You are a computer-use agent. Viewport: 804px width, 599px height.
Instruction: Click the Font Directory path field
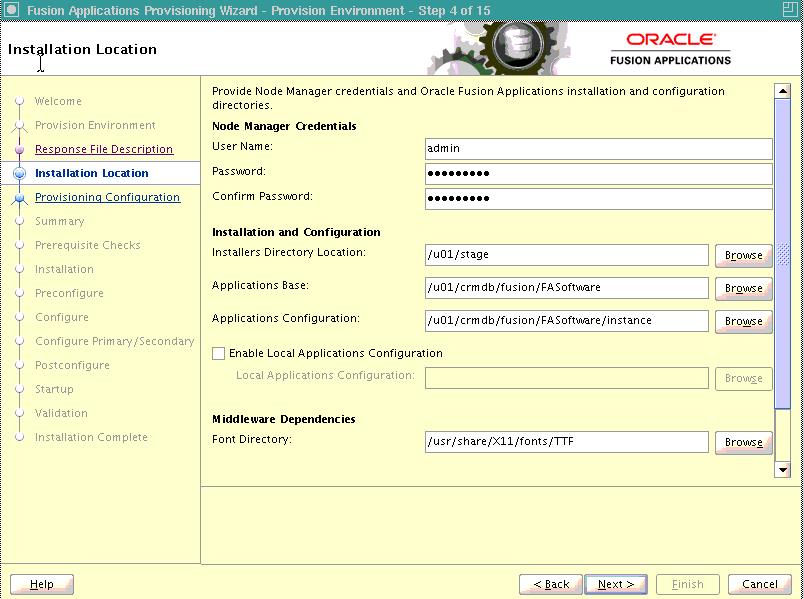click(567, 442)
